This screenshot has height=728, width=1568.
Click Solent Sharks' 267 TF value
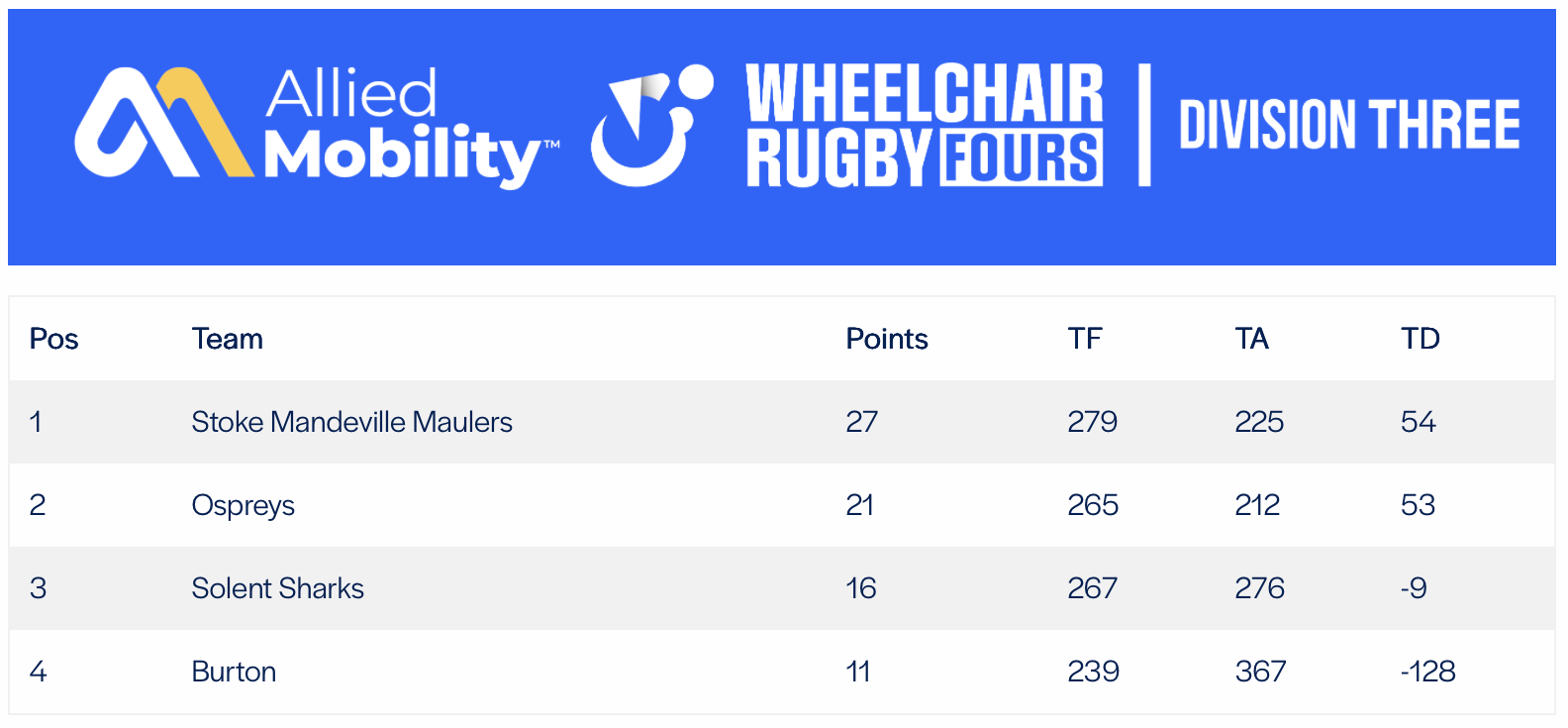click(1092, 588)
